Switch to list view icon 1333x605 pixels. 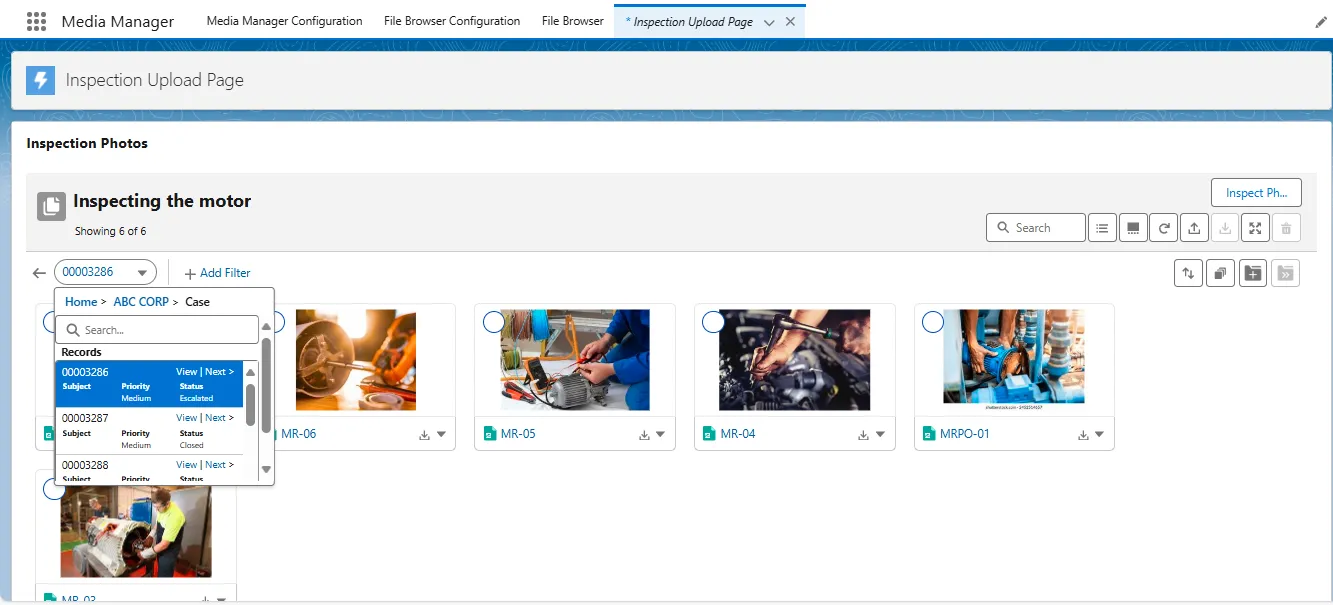pyautogui.click(x=1102, y=228)
